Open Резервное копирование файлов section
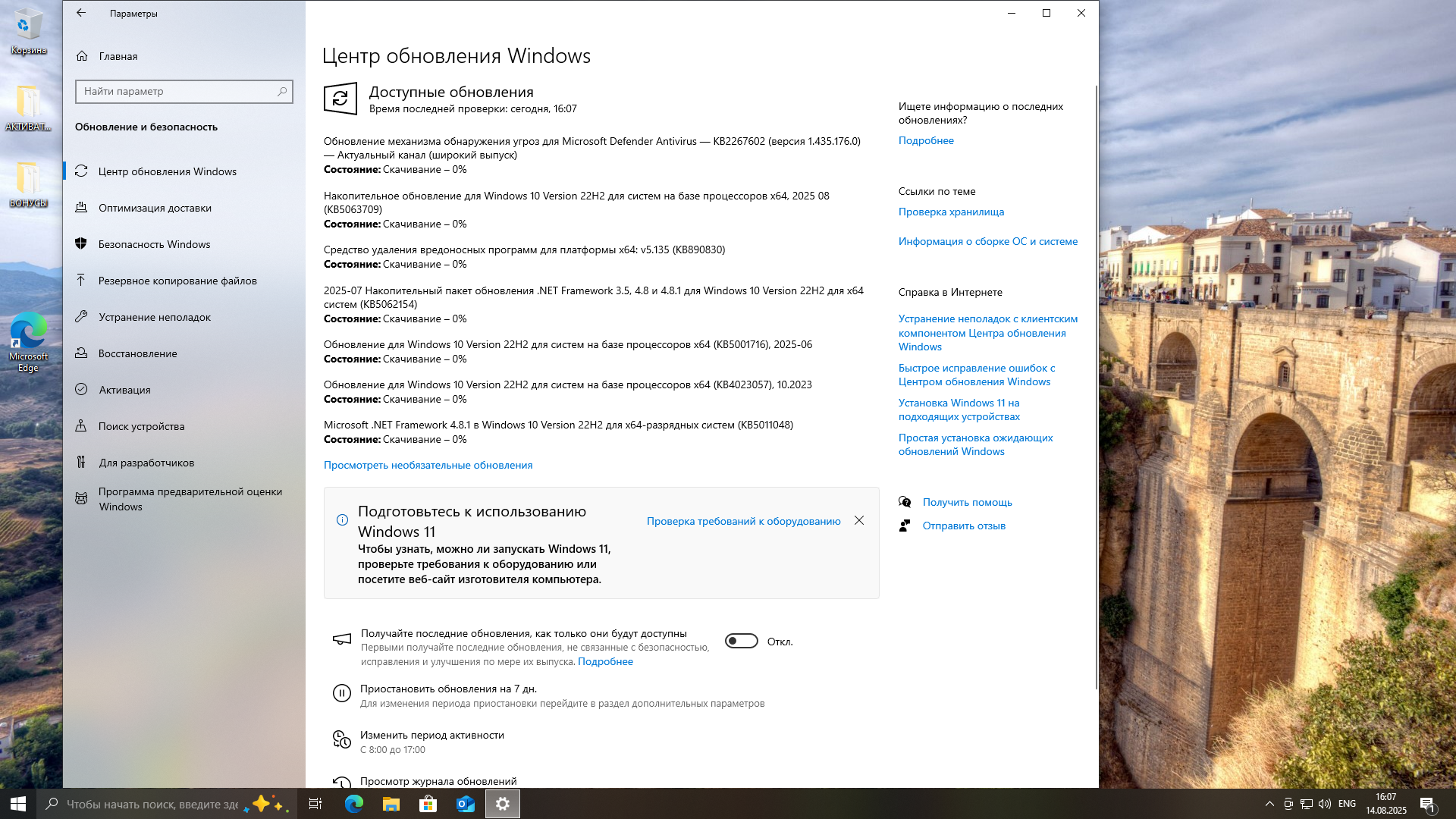The height and width of the screenshot is (819, 1456). click(x=184, y=281)
